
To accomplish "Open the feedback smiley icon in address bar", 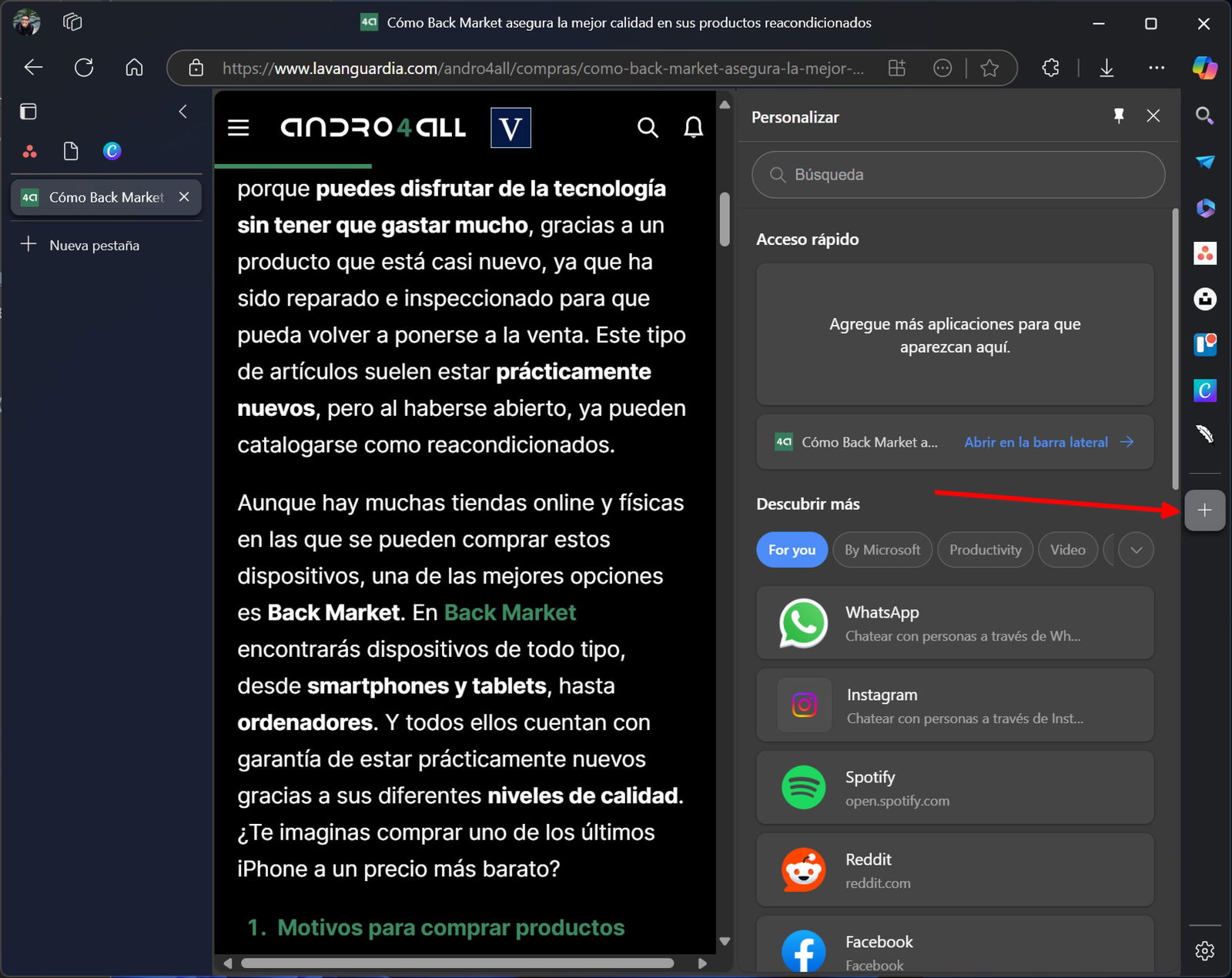I will click(942, 68).
